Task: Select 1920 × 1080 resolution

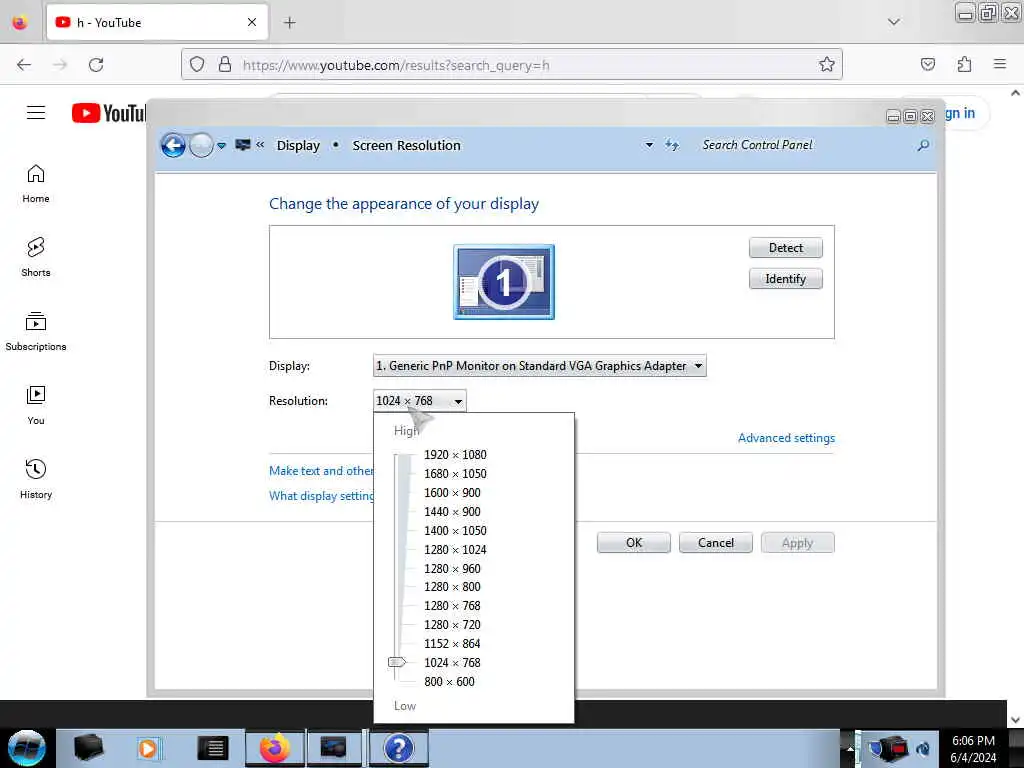Action: tap(455, 455)
